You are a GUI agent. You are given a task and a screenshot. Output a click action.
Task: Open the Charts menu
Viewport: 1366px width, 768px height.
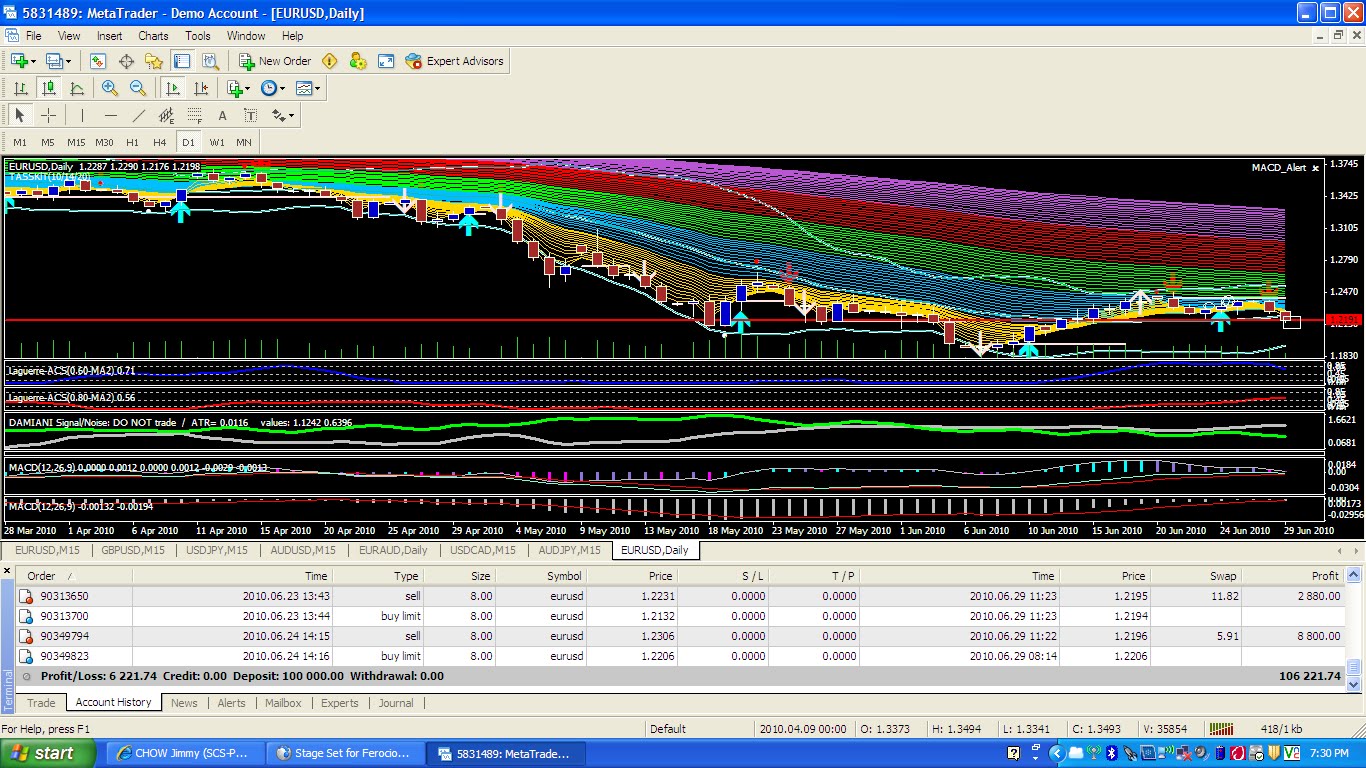point(153,35)
